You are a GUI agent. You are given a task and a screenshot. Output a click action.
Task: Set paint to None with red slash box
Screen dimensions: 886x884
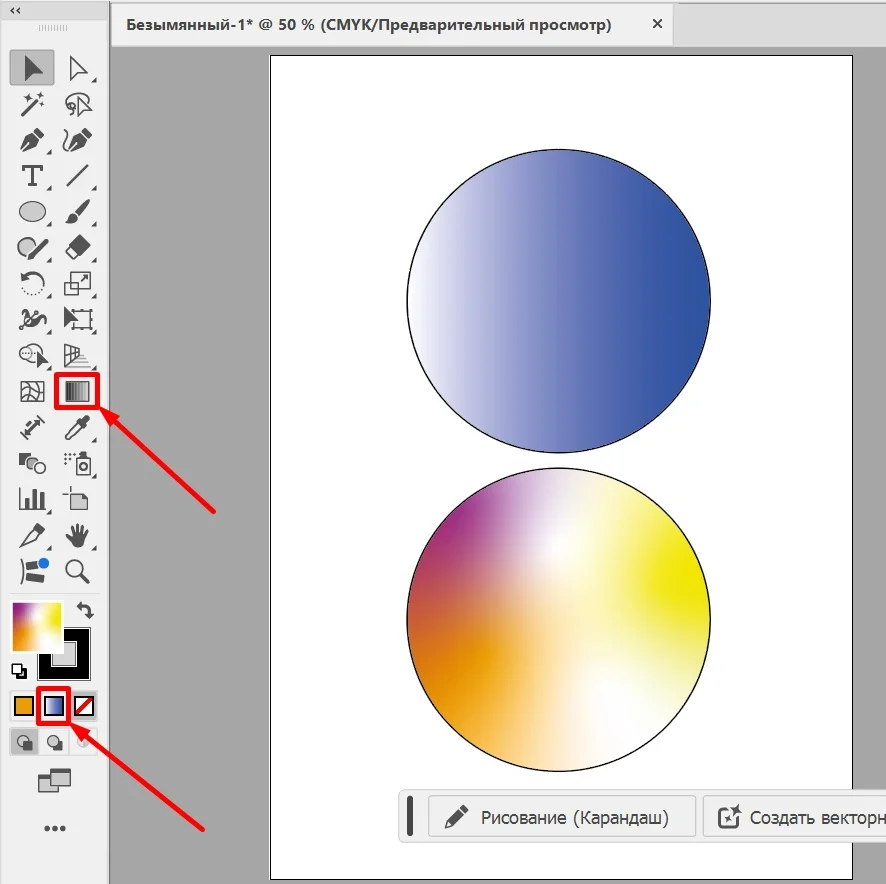pos(85,707)
